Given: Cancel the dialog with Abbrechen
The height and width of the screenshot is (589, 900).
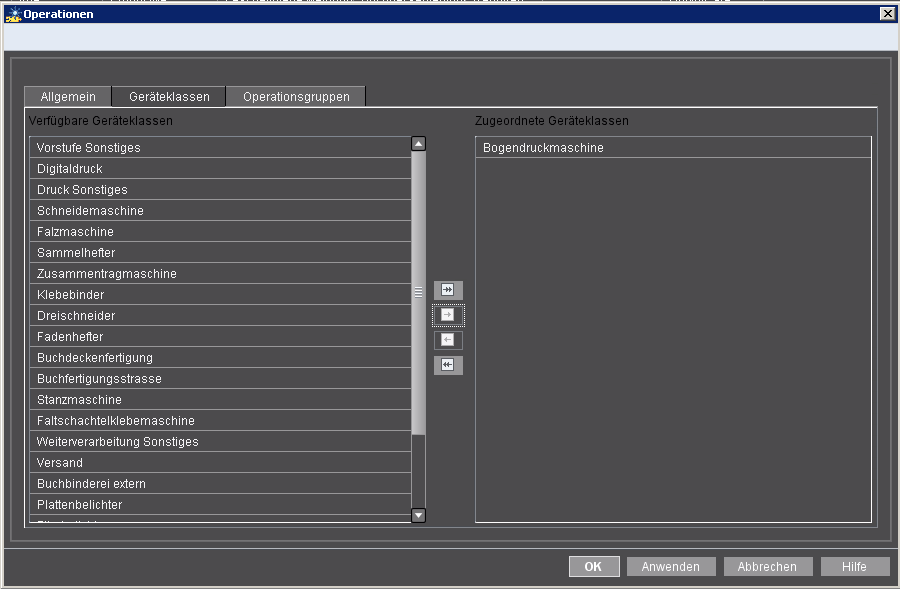Looking at the screenshot, I should coord(767,566).
